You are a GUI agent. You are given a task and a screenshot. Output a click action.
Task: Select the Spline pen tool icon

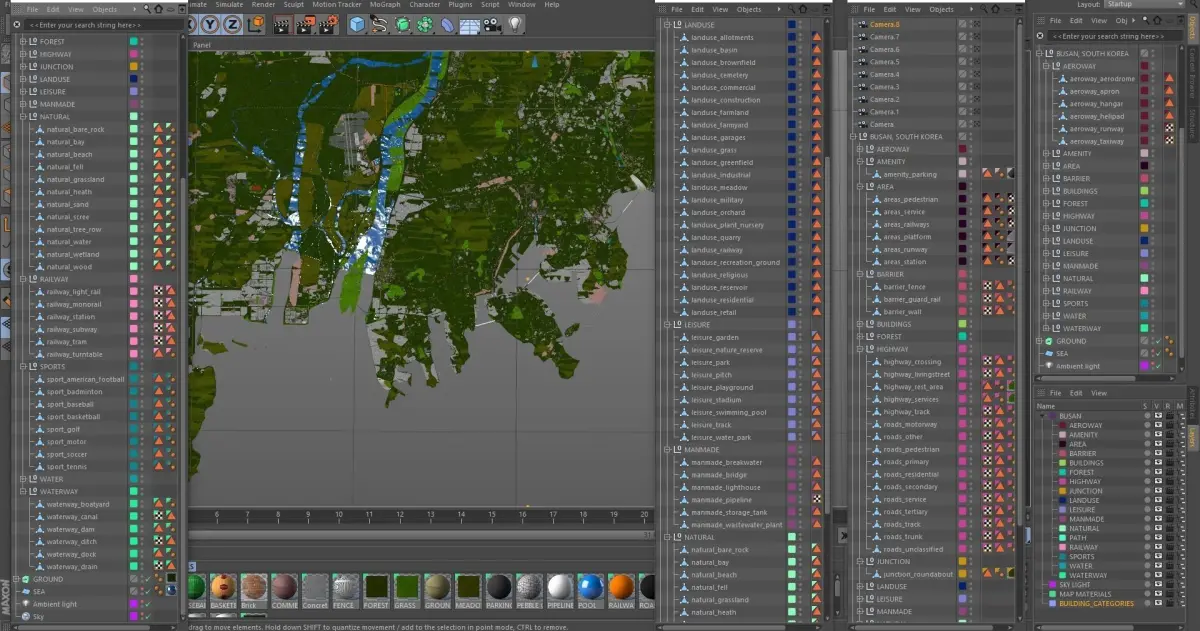point(379,25)
